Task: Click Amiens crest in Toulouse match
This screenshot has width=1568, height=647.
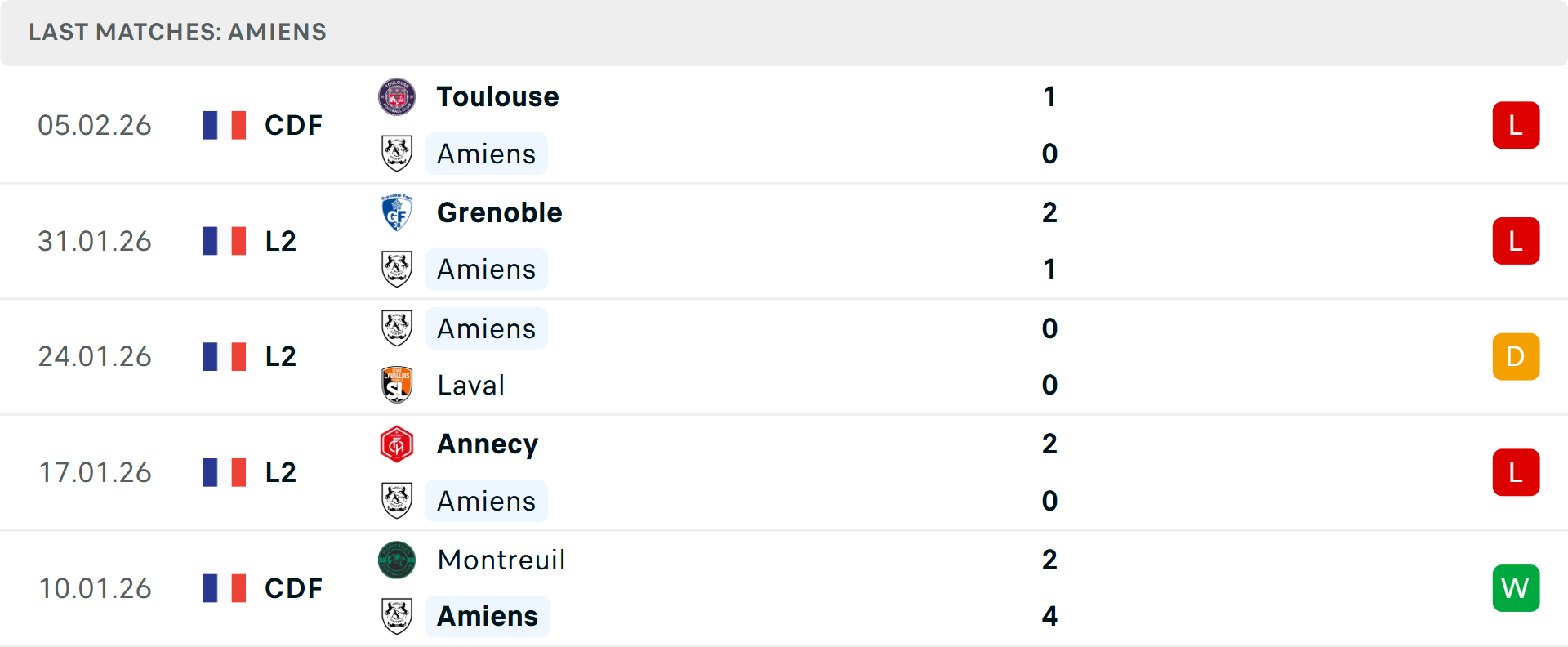Action: [397, 154]
